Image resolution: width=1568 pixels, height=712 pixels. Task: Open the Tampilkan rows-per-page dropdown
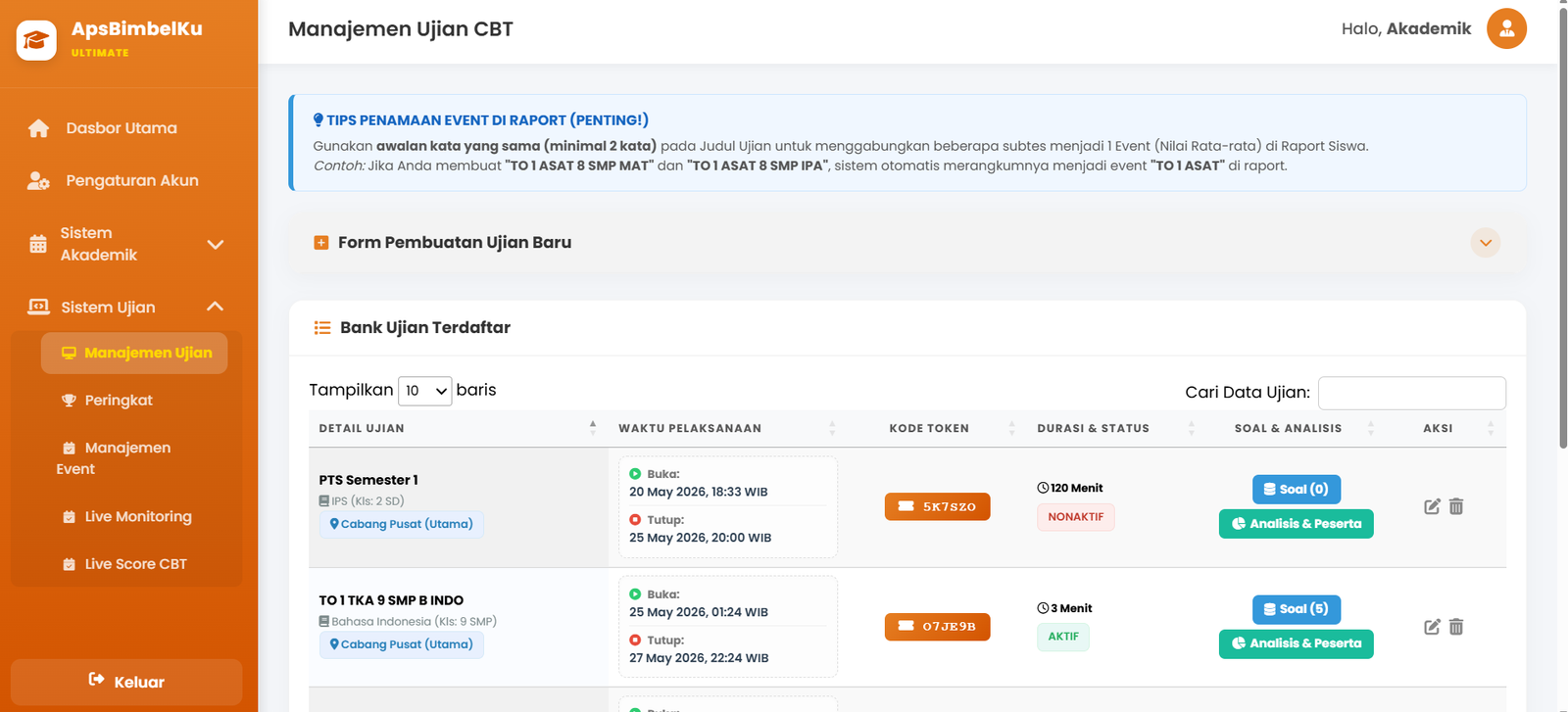click(425, 391)
